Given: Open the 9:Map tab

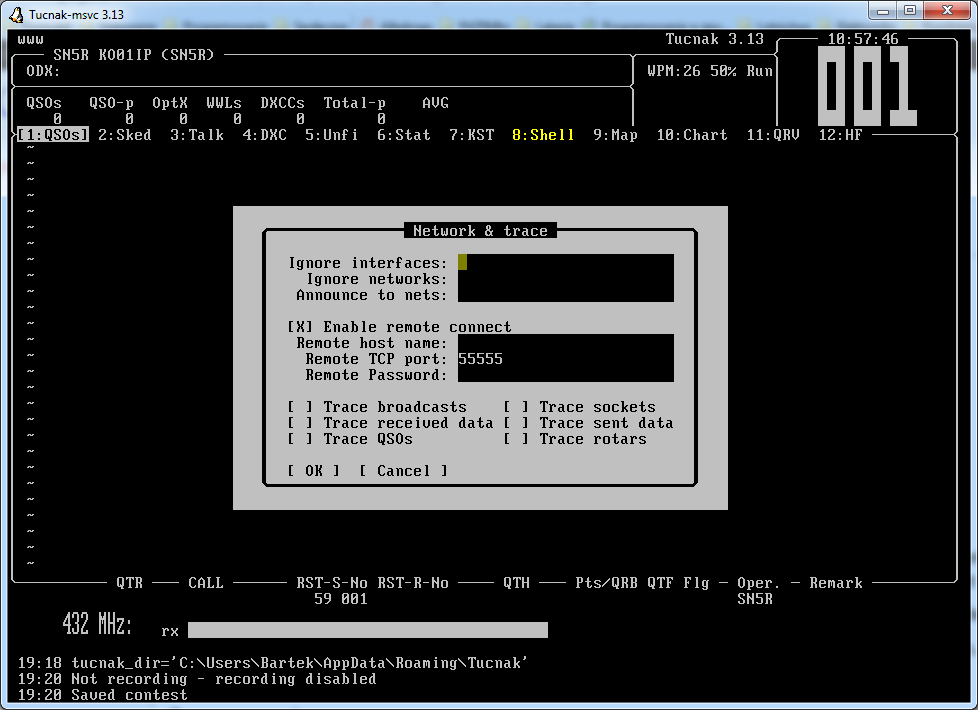Looking at the screenshot, I should (x=615, y=135).
